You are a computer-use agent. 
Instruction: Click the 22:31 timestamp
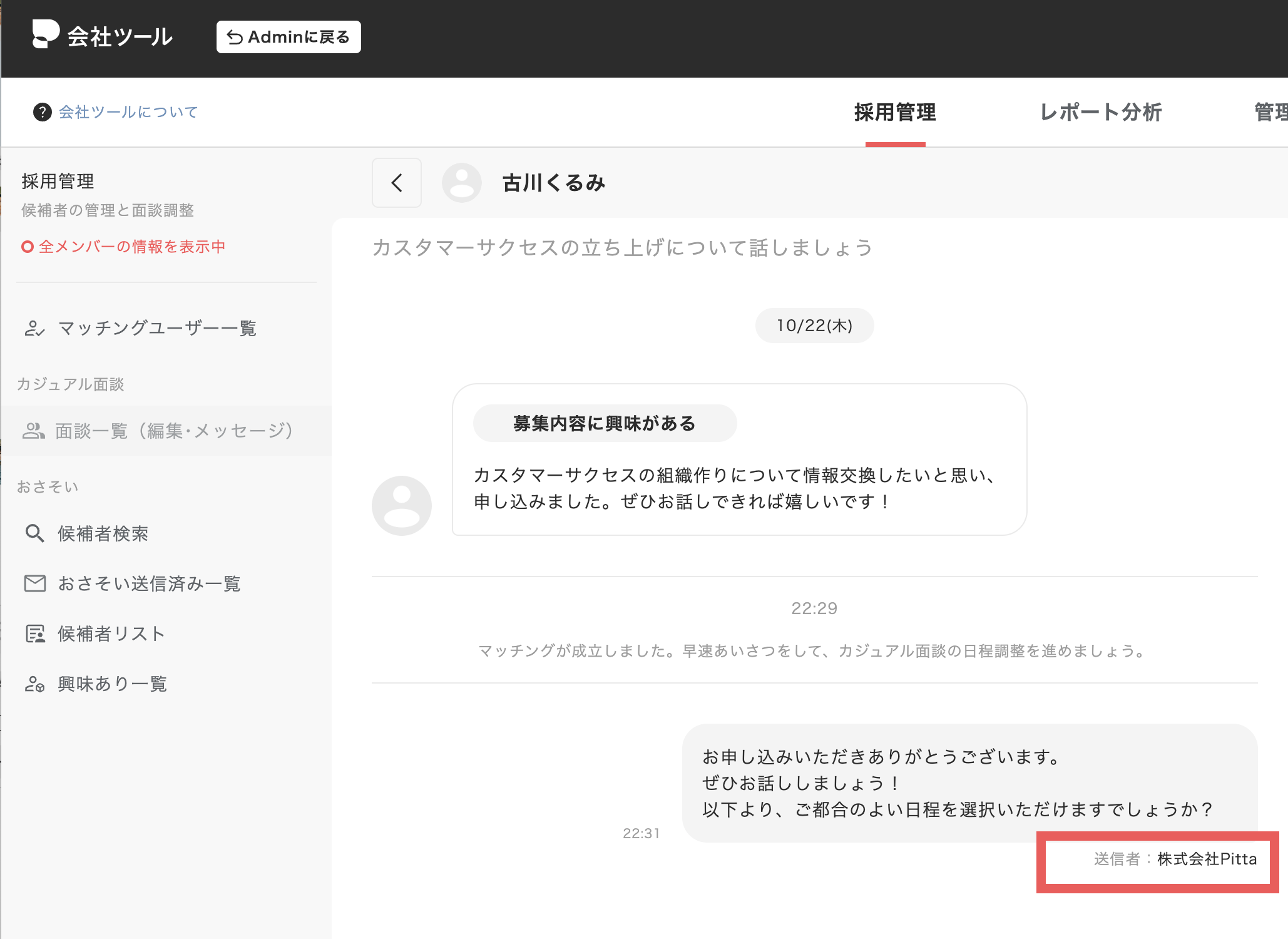click(641, 833)
